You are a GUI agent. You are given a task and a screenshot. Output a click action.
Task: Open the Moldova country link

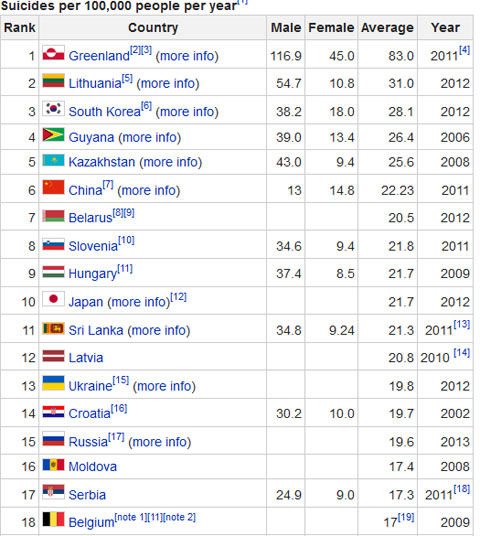(x=93, y=467)
